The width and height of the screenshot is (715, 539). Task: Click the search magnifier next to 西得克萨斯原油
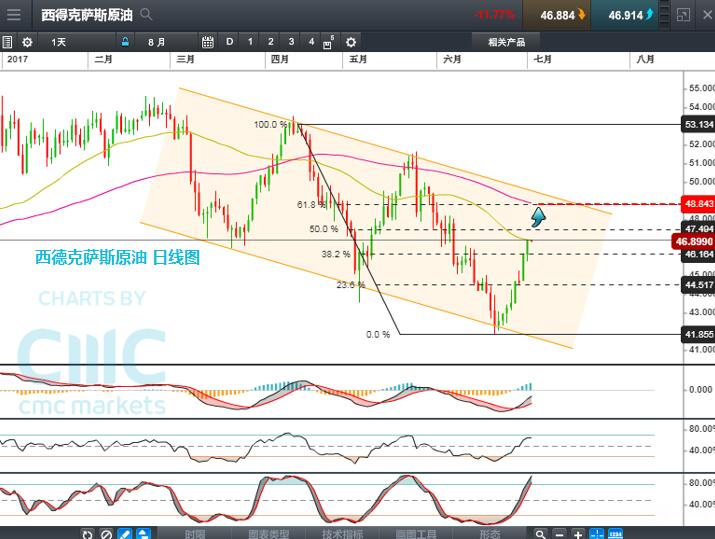click(x=147, y=15)
